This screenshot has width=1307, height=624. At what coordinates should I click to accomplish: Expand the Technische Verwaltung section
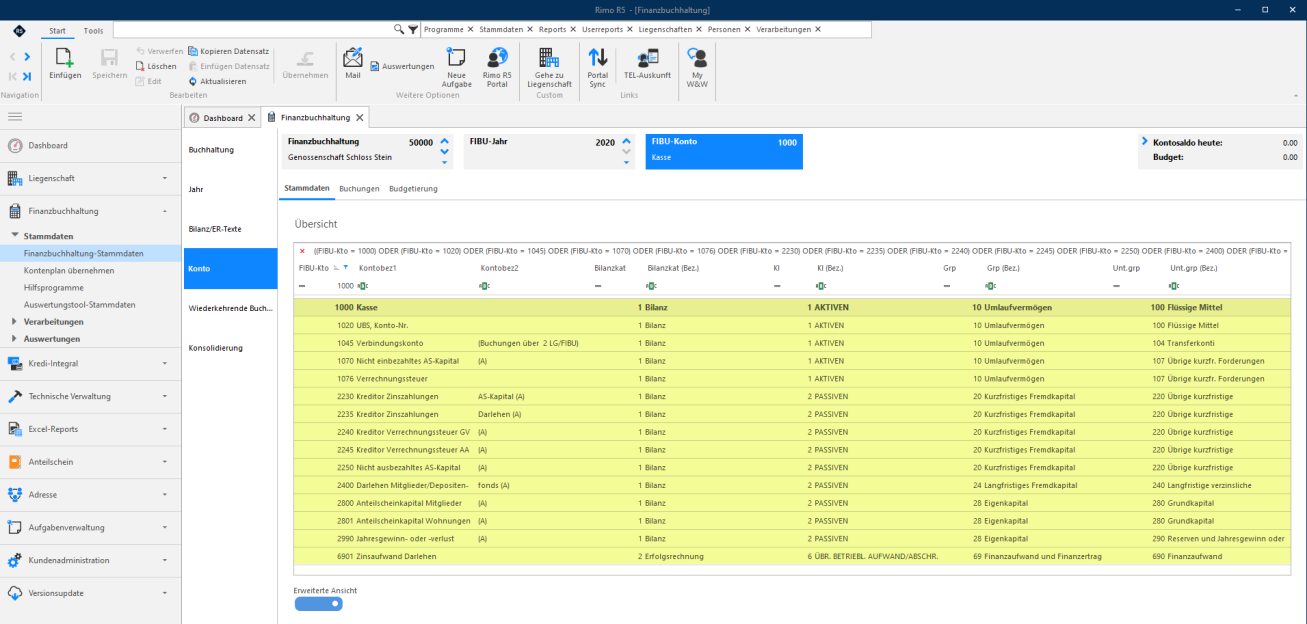(x=164, y=396)
